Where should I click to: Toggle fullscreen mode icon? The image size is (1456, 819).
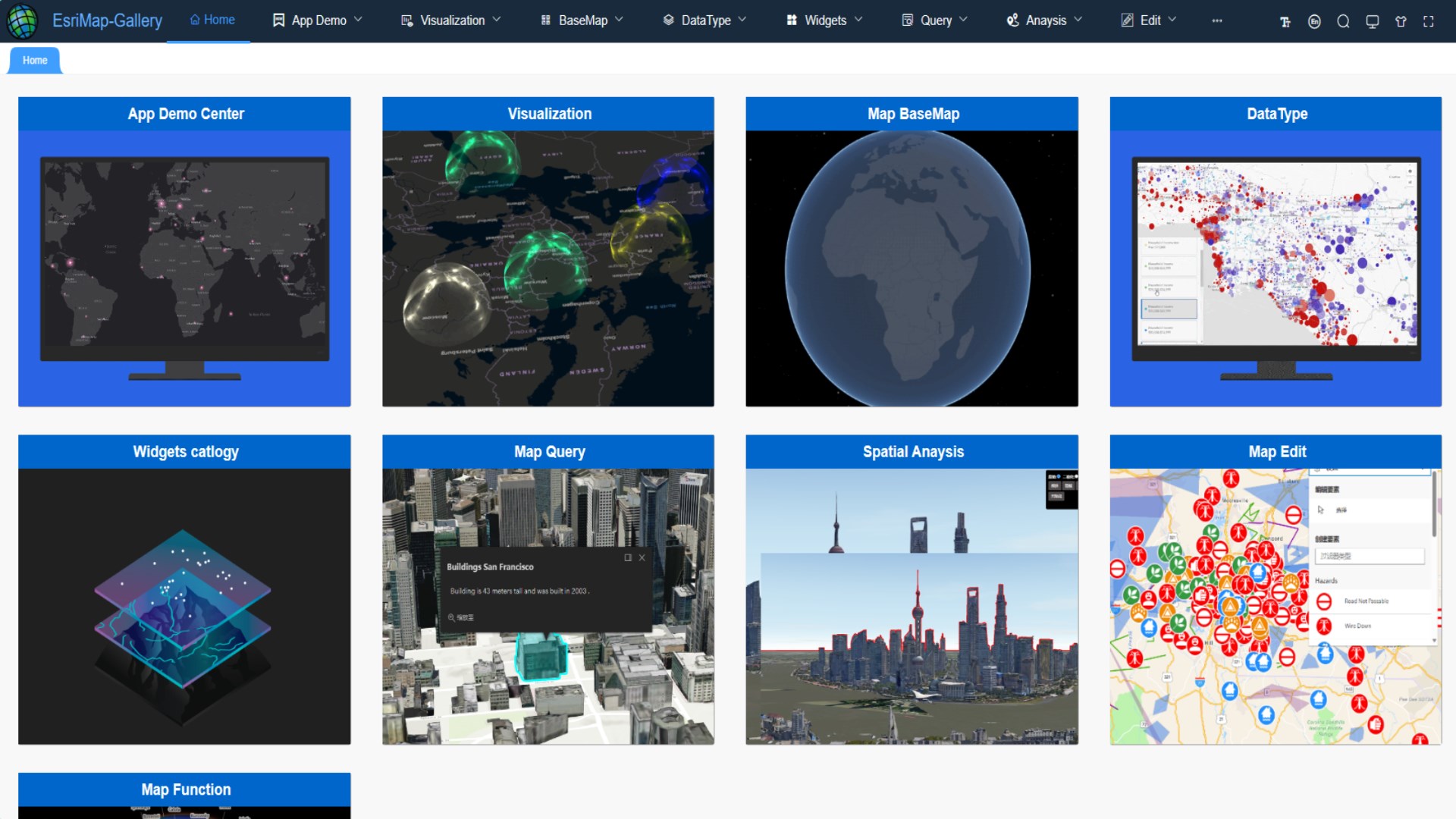(1429, 22)
